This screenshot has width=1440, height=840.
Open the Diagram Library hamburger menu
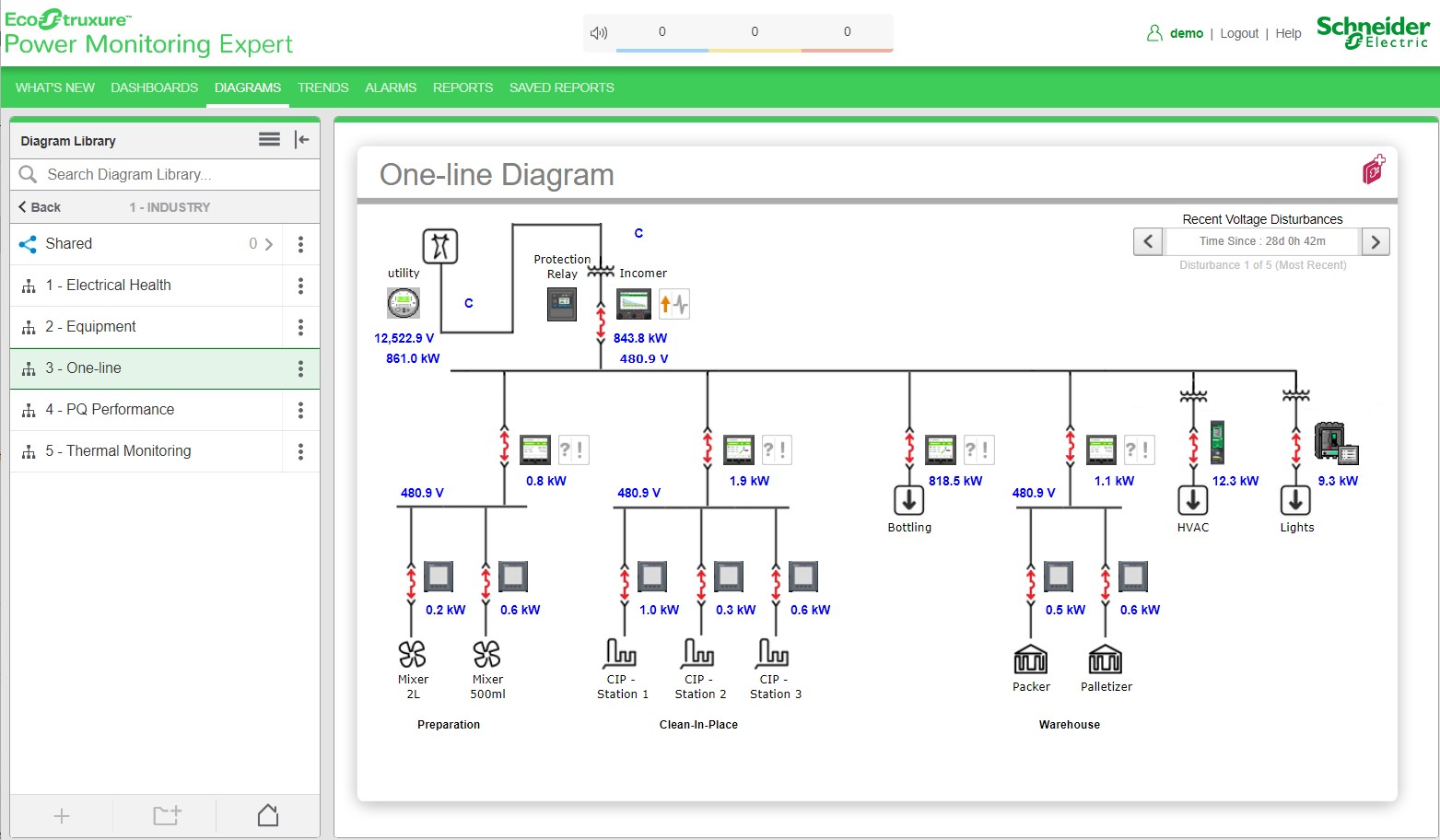coord(269,140)
